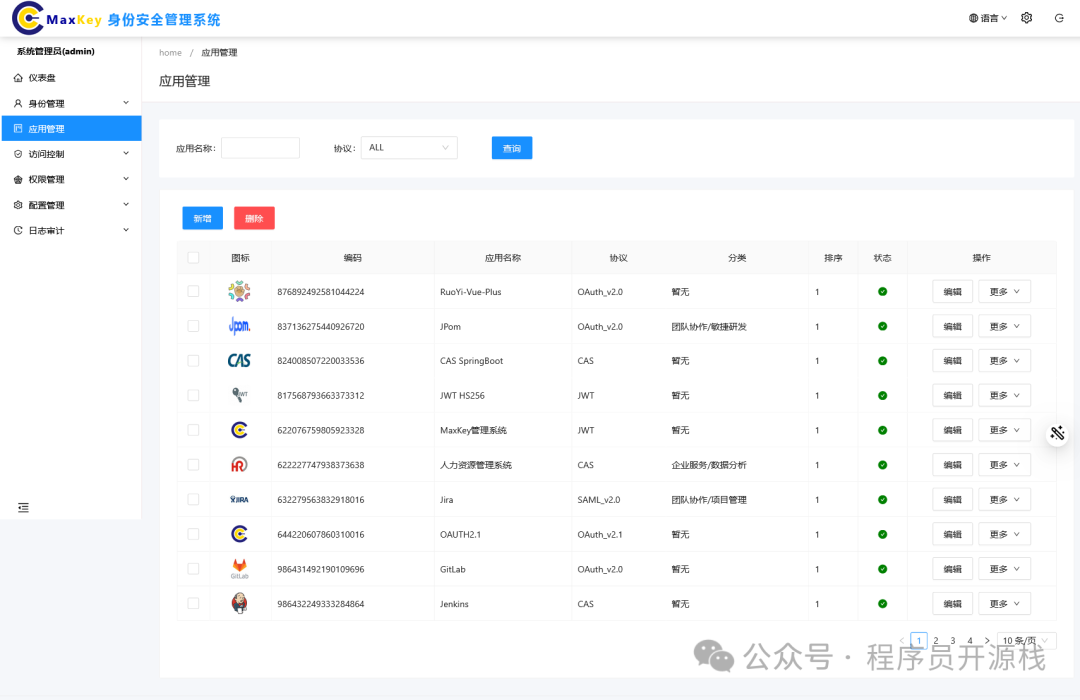Click the Jira application icon
1080x700 pixels.
point(239,499)
